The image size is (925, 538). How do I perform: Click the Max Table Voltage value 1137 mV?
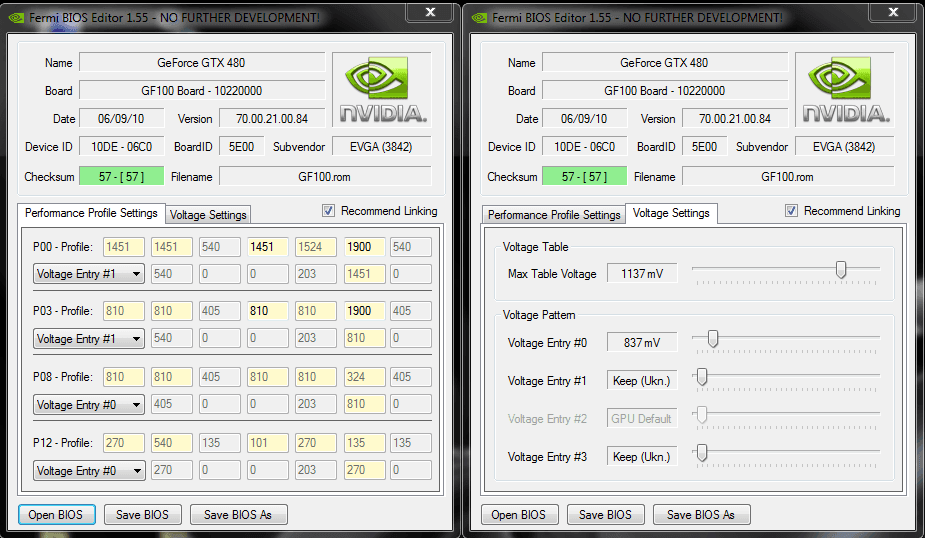point(642,274)
